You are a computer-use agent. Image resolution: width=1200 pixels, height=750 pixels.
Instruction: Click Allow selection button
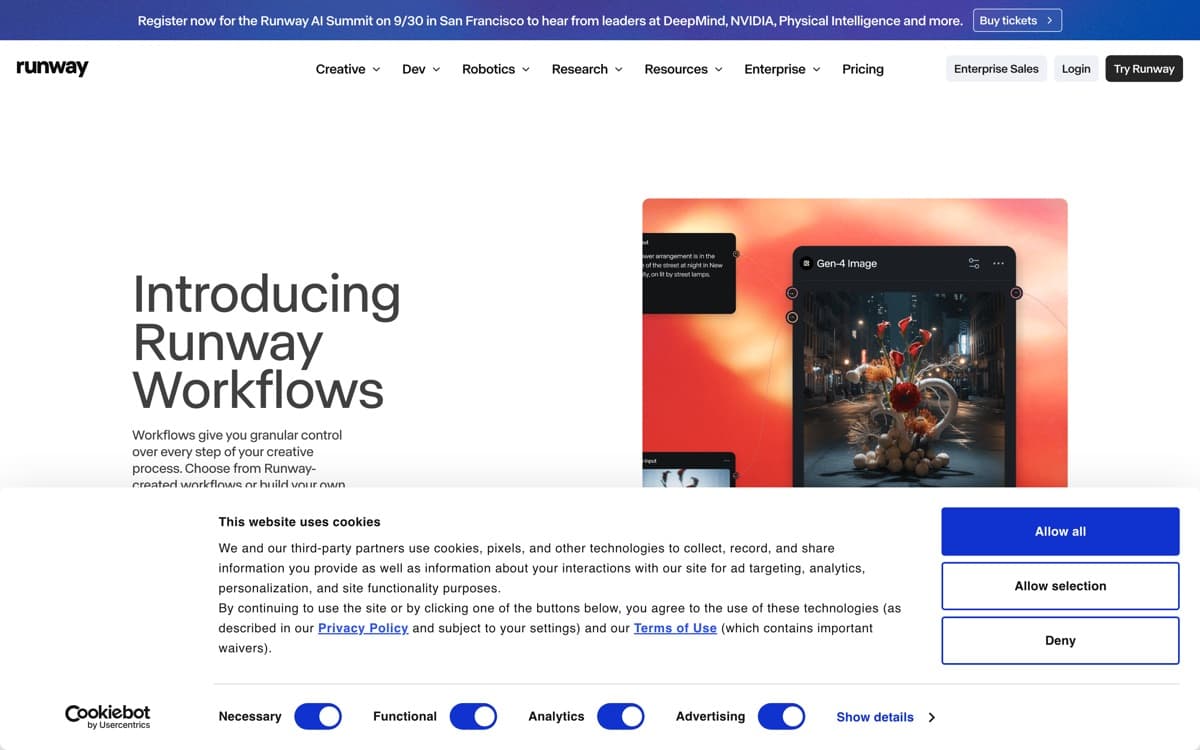pos(1060,586)
